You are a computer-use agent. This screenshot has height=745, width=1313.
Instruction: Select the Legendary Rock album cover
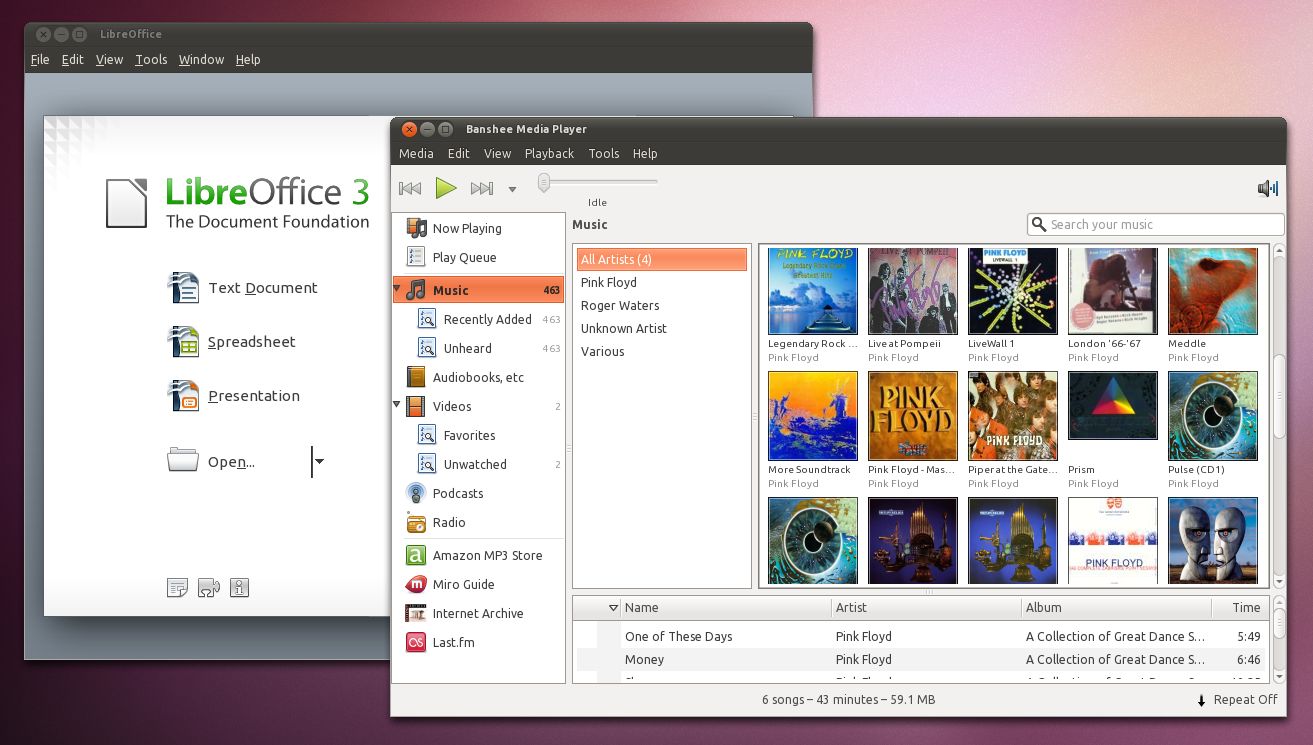[x=813, y=291]
